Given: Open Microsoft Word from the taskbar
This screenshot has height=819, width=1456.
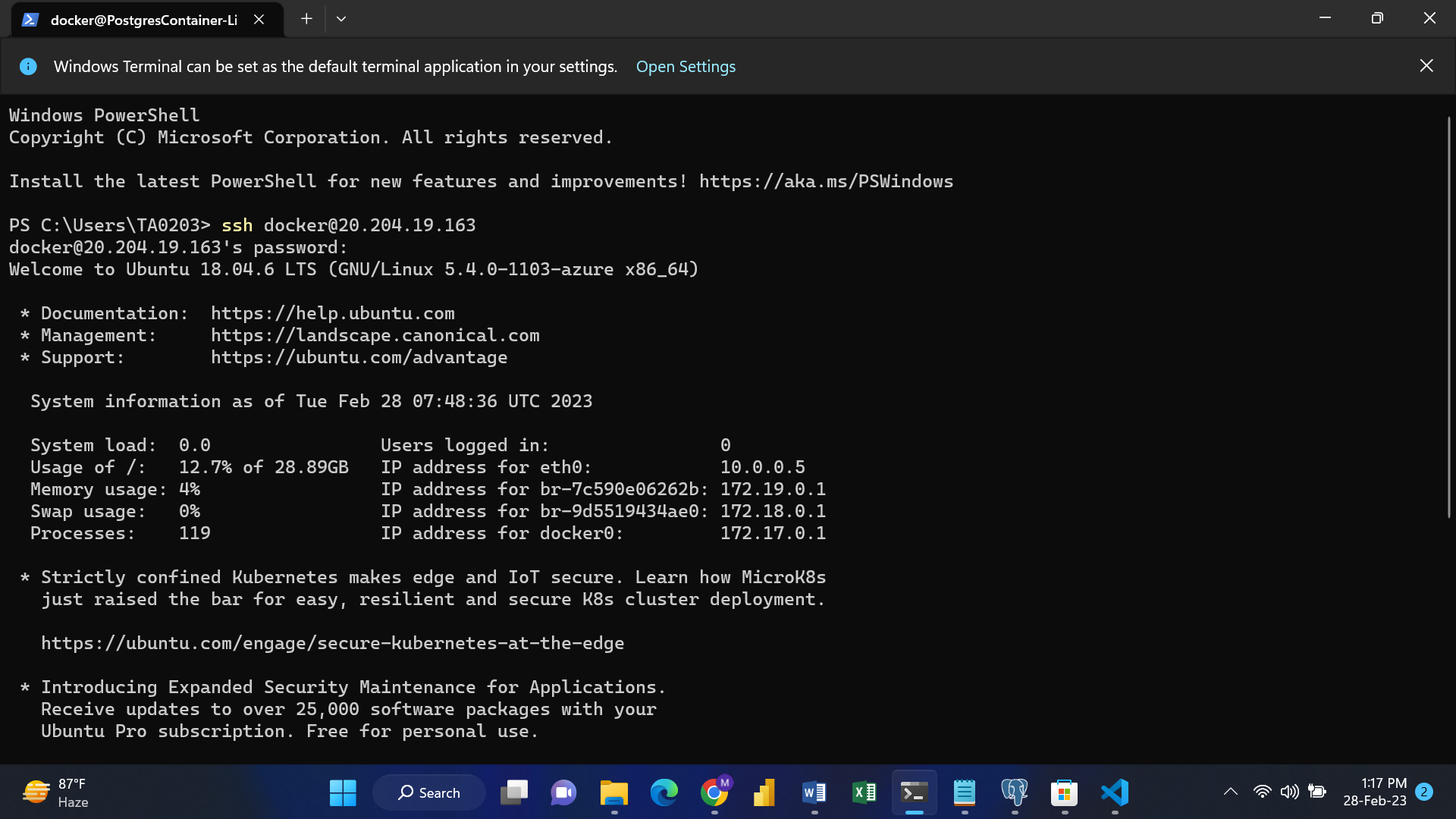Looking at the screenshot, I should click(814, 792).
